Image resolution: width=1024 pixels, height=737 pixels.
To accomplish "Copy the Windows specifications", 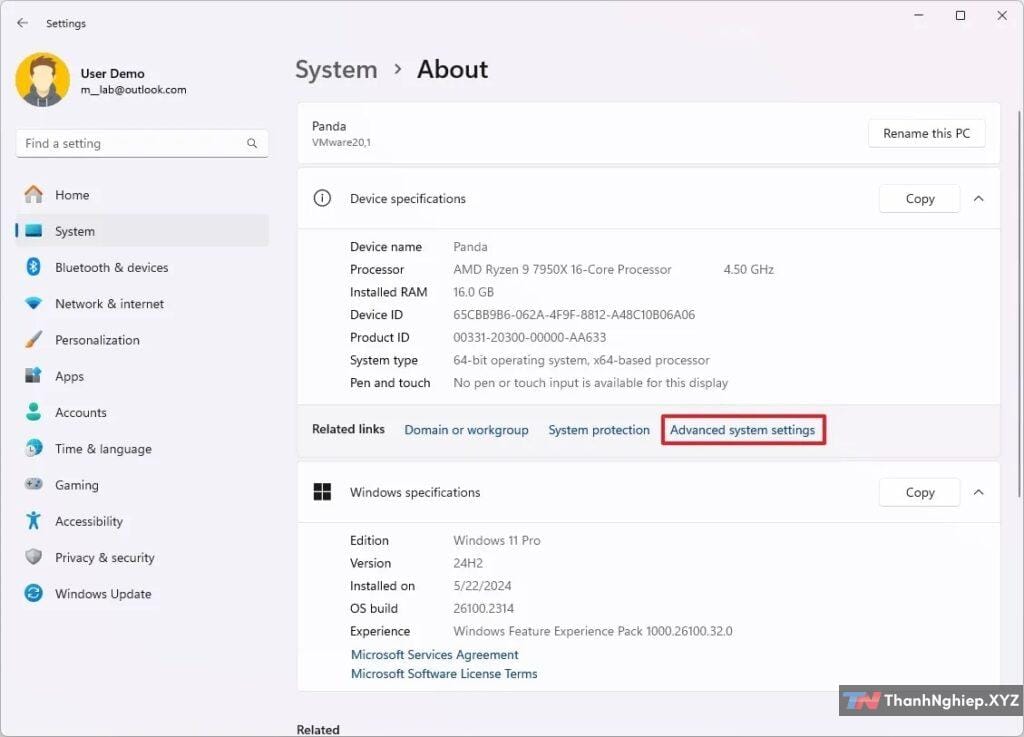I will [920, 492].
